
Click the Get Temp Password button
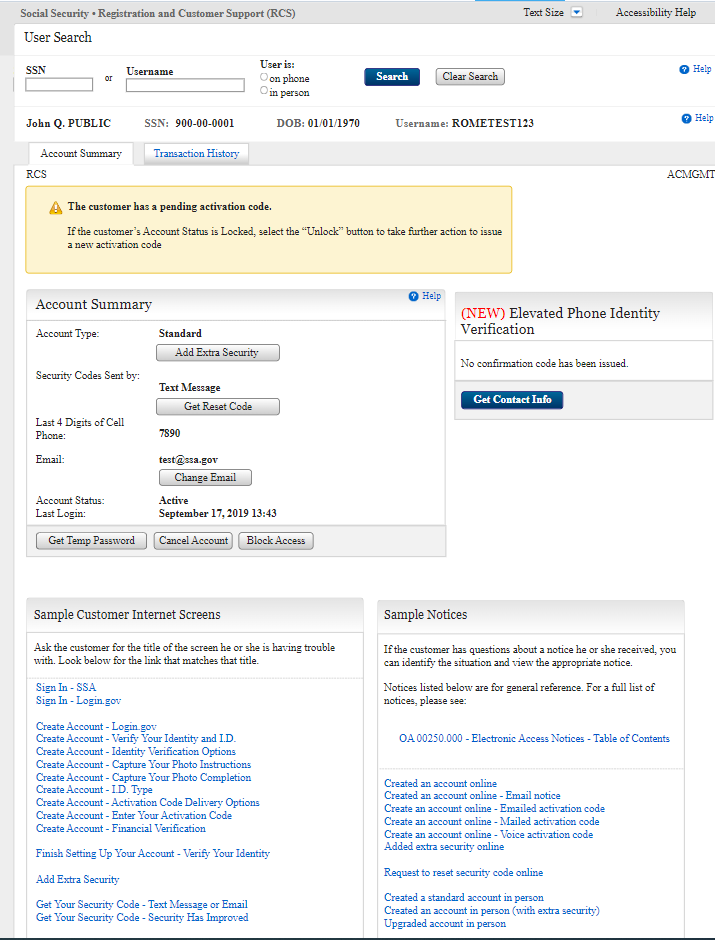92,541
